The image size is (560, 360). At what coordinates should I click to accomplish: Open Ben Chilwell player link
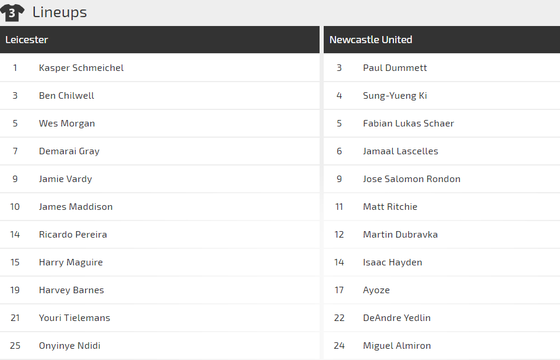pos(66,96)
